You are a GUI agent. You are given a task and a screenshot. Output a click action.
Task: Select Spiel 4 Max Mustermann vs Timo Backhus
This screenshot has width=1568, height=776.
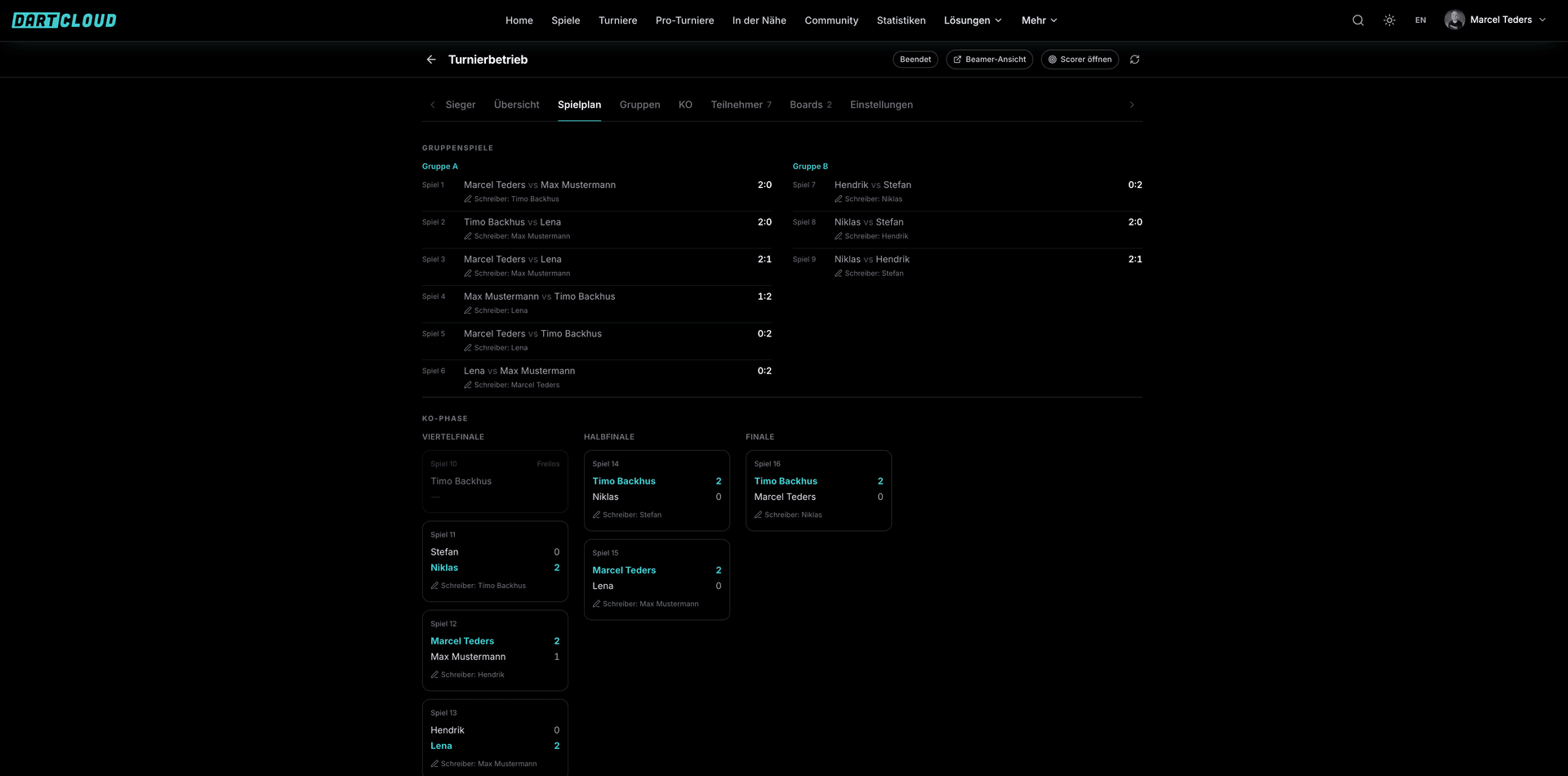coord(597,304)
